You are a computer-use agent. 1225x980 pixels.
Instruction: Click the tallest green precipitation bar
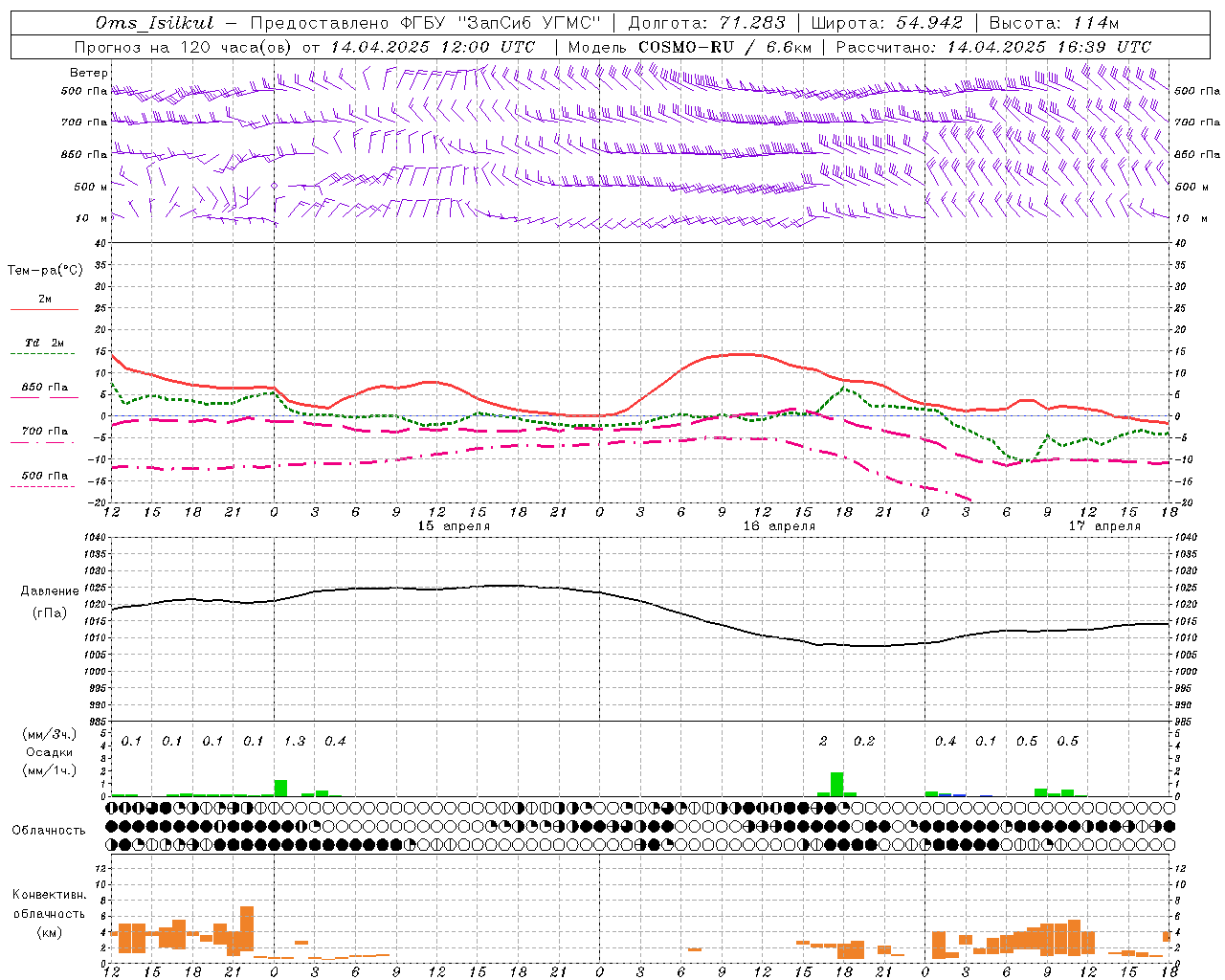pyautogui.click(x=836, y=784)
